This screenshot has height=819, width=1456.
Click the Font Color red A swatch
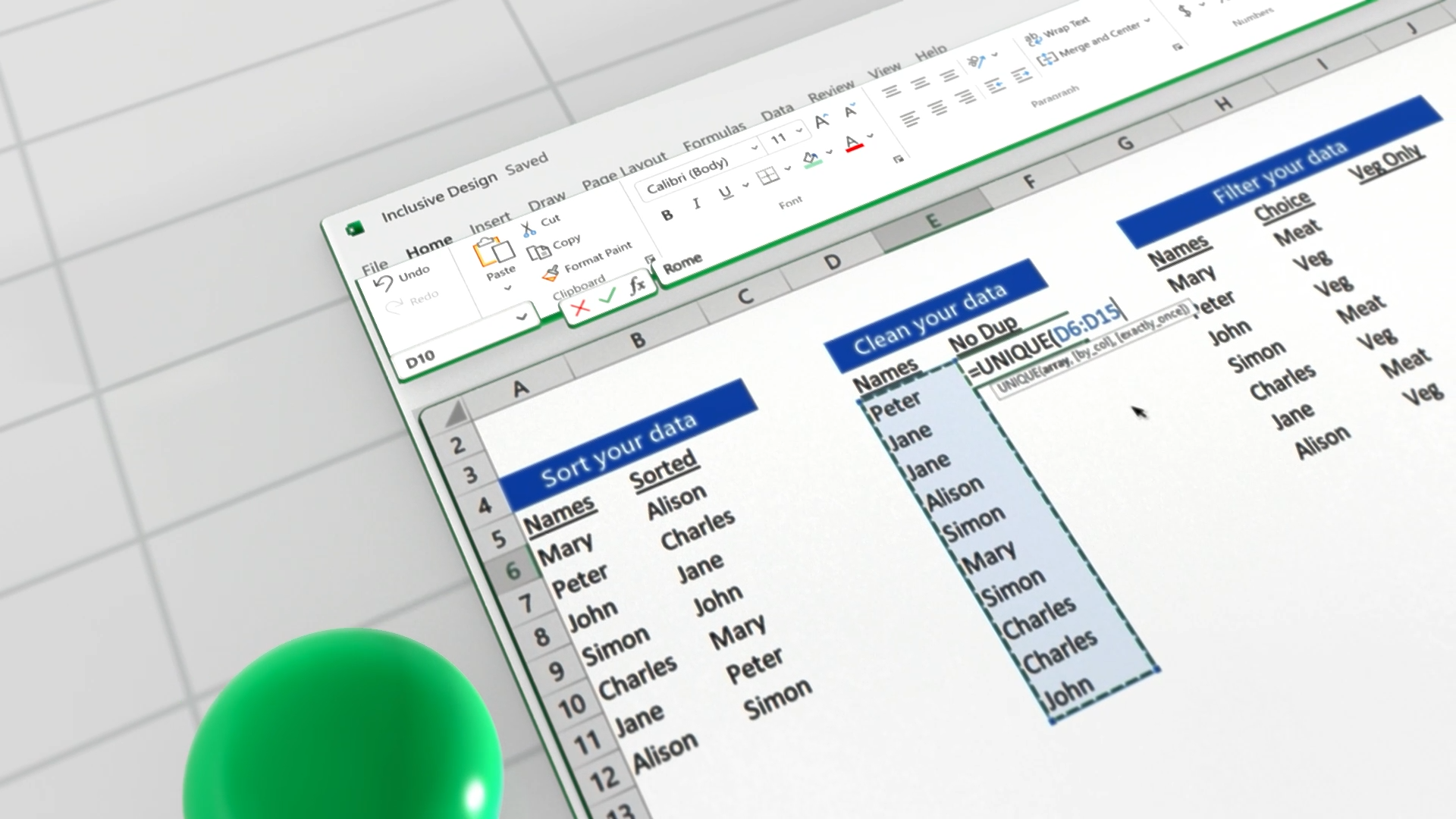[853, 143]
